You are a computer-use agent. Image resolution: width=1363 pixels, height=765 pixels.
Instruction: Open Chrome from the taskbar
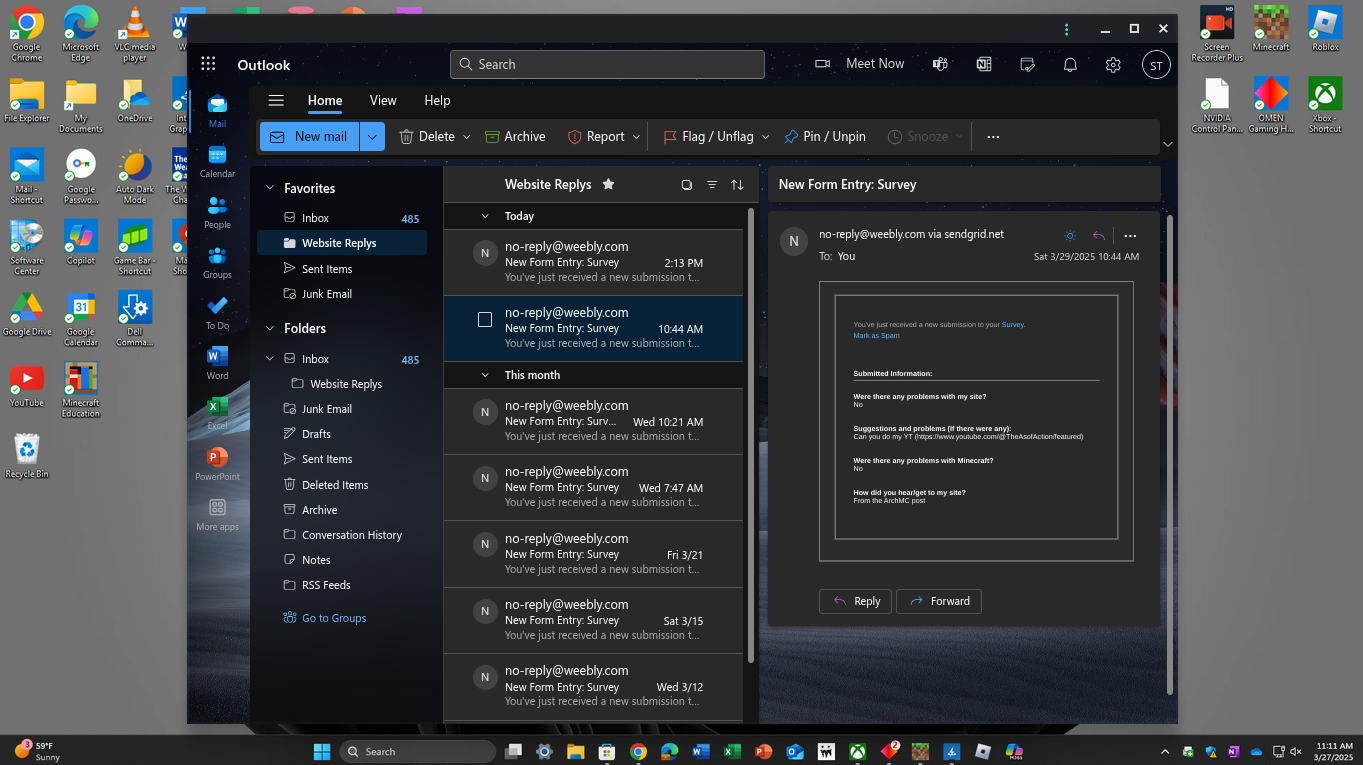pos(638,751)
